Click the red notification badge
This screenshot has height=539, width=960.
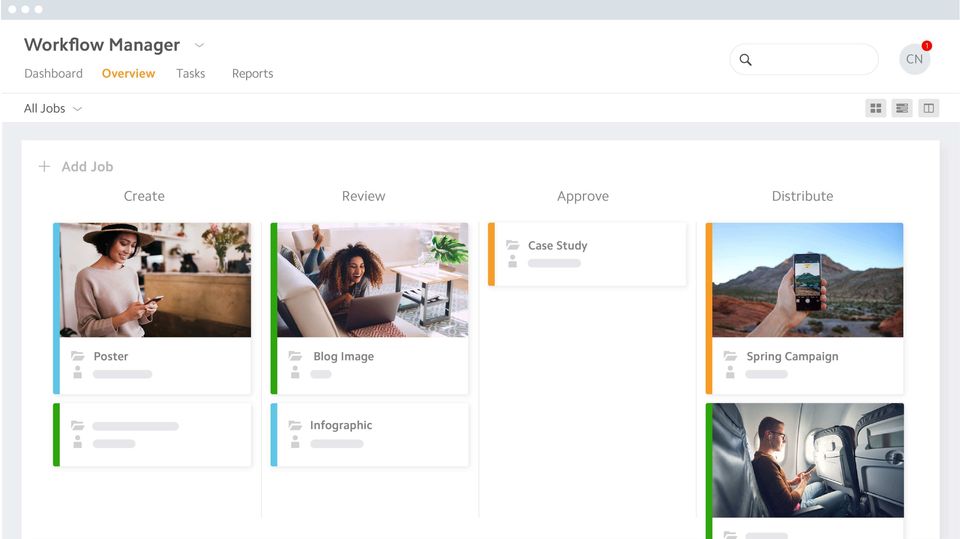926,46
